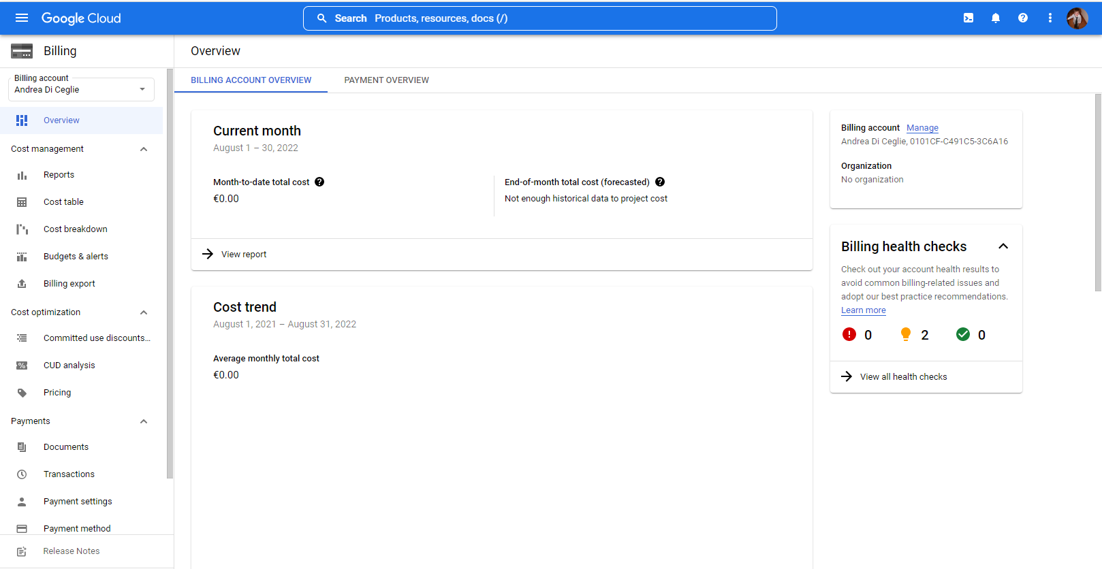Switch to the Payment Overview tab
This screenshot has width=1102, height=569.
click(x=386, y=80)
